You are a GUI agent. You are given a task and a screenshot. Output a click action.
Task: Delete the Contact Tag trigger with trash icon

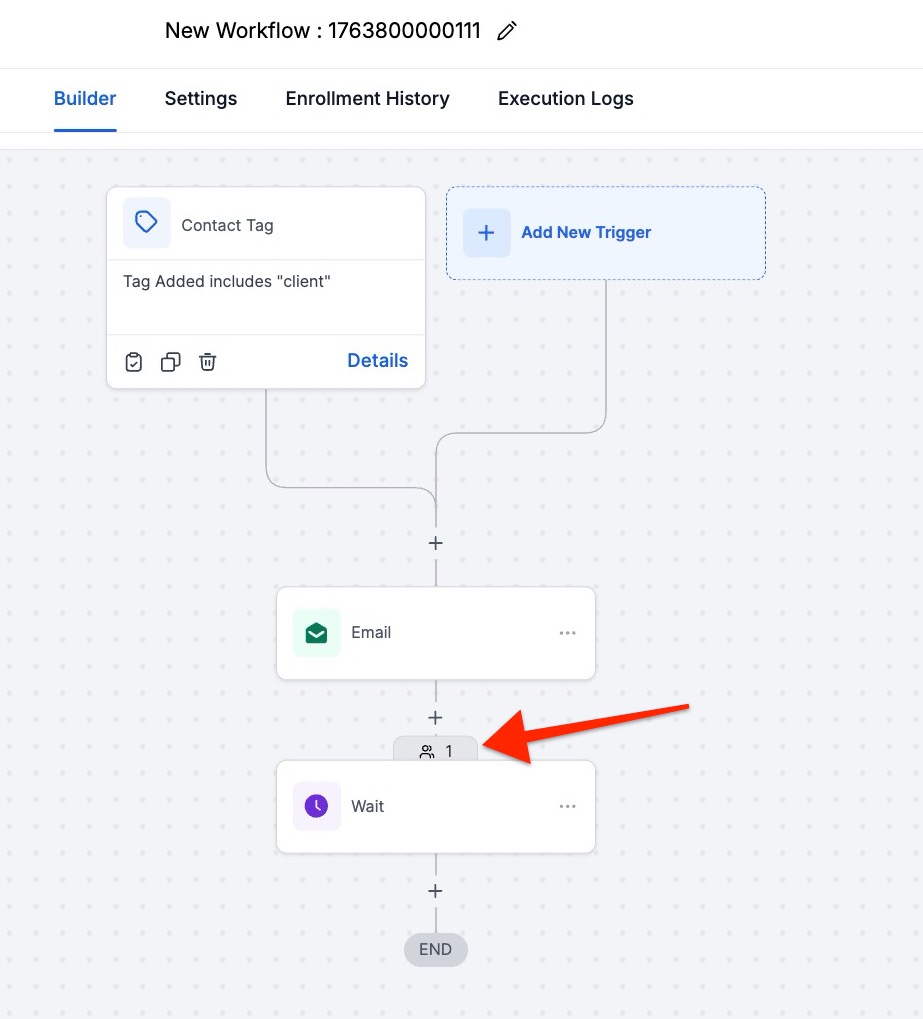coord(207,362)
